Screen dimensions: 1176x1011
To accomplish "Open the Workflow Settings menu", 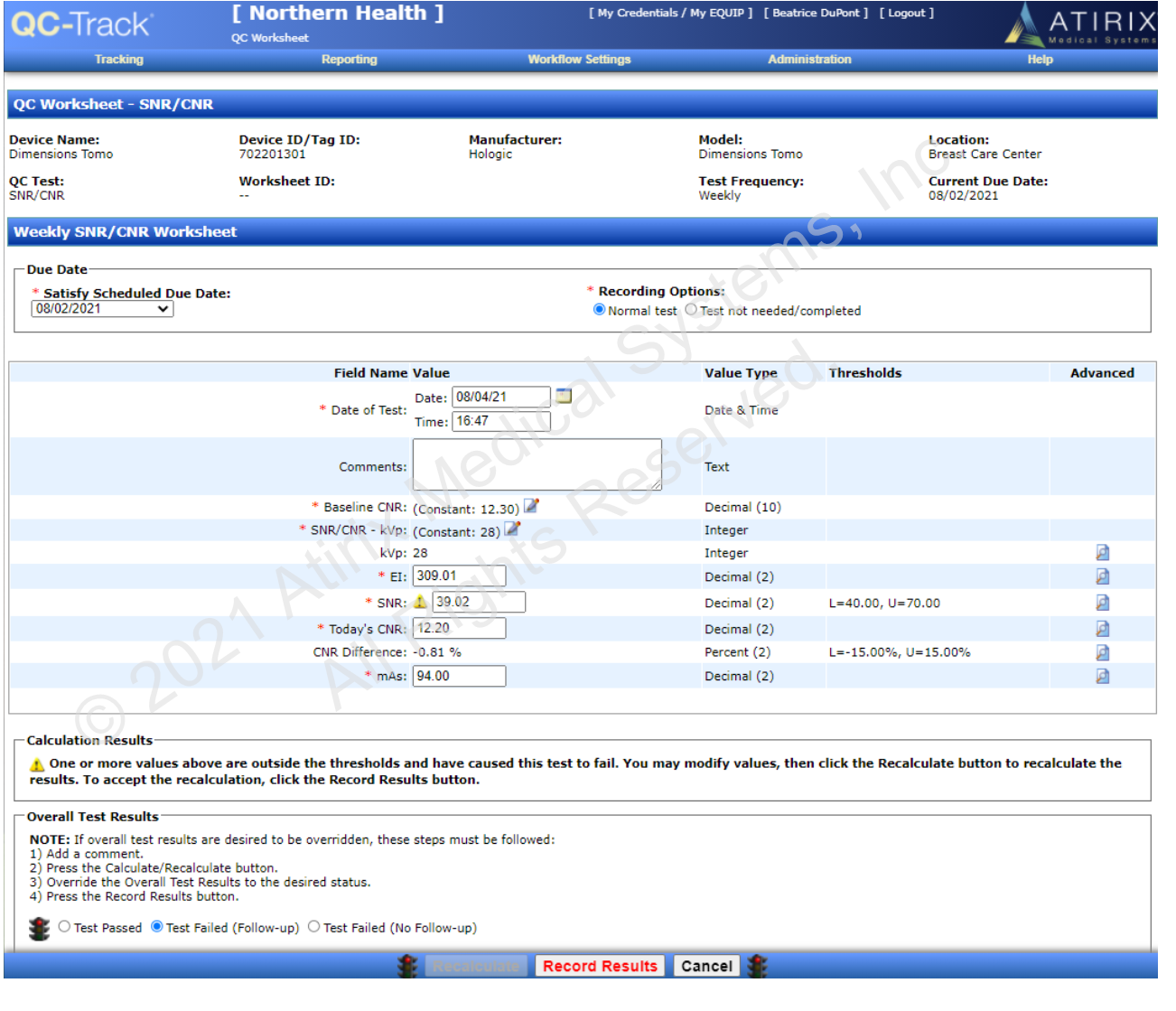I will click(579, 60).
